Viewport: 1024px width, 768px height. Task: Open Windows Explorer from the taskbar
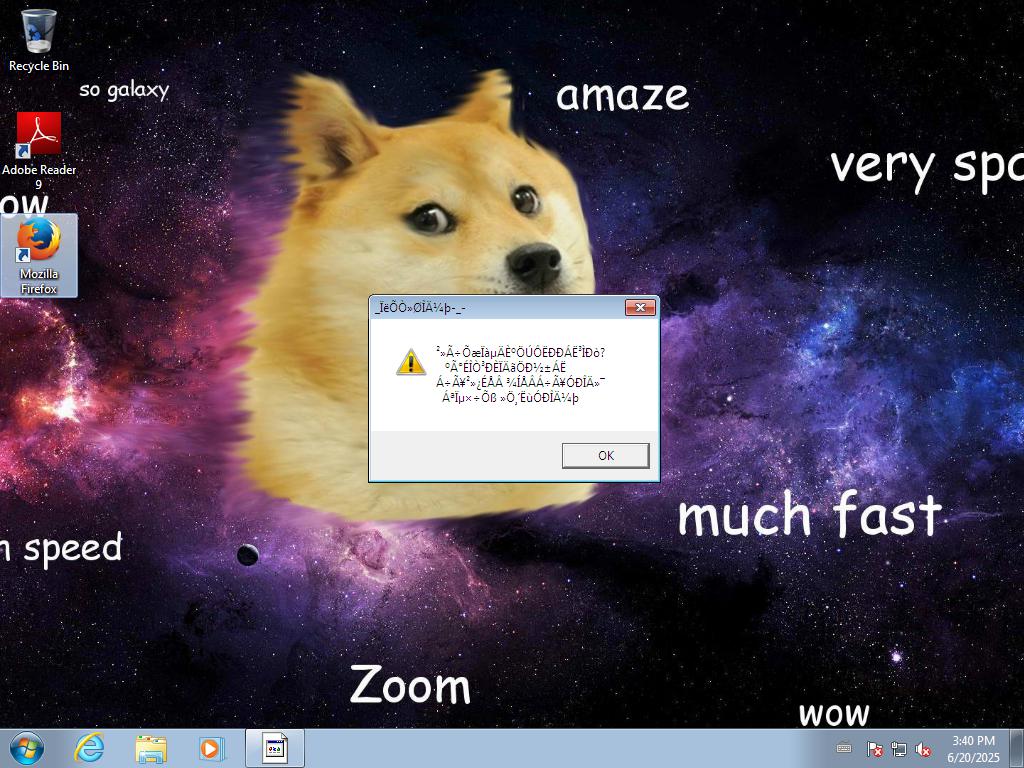pos(151,748)
